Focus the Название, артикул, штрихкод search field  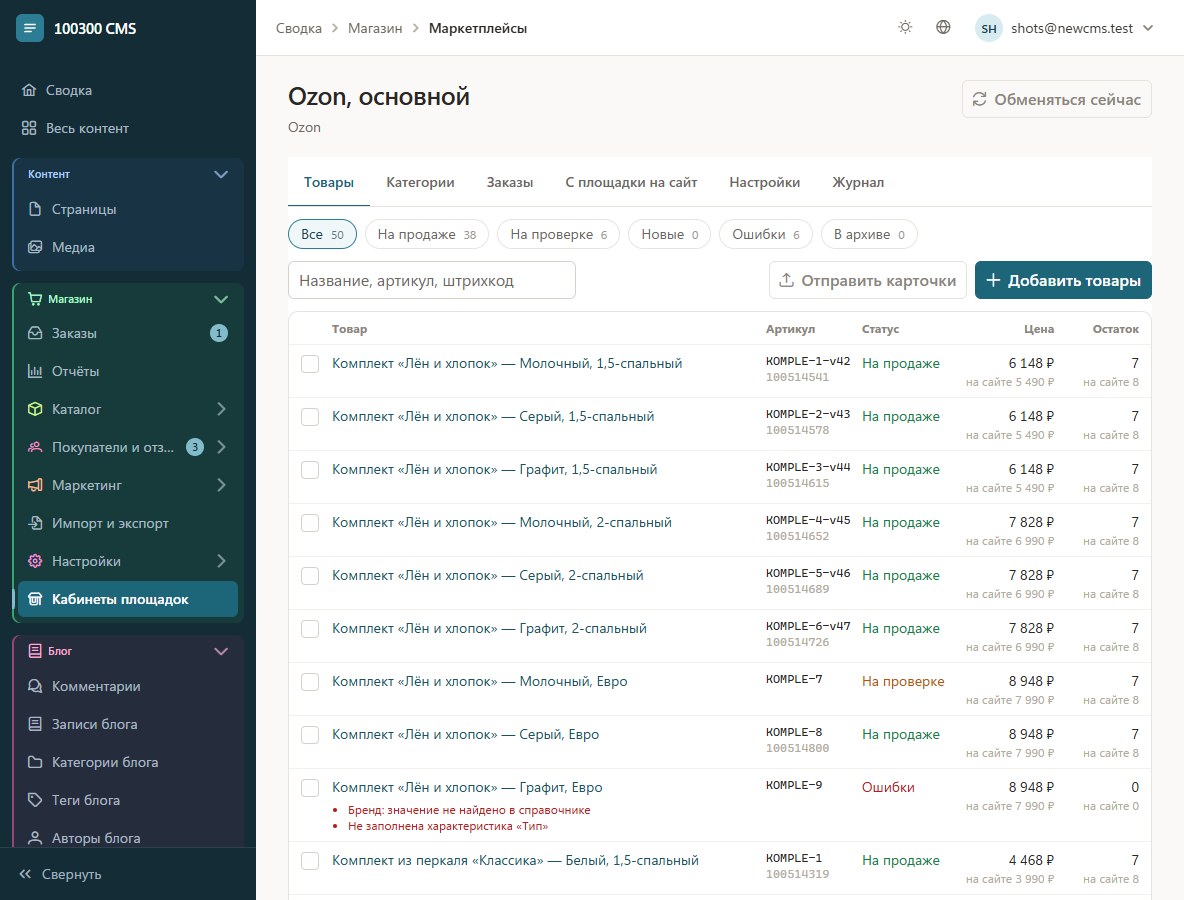(x=432, y=280)
